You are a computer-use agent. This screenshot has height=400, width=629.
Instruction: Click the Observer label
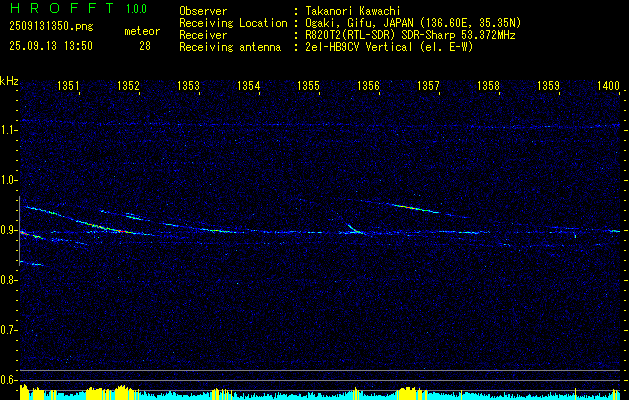pyautogui.click(x=203, y=11)
